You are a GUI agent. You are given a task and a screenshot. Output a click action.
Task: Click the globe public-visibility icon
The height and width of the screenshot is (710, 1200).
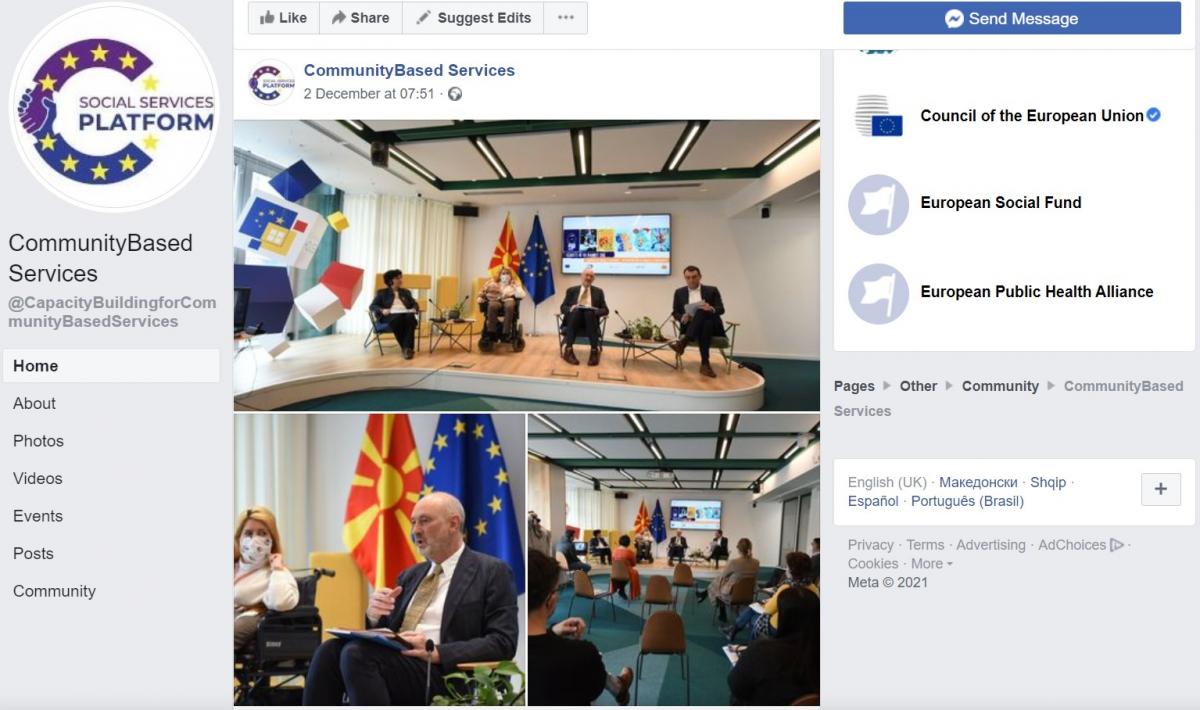[455, 94]
